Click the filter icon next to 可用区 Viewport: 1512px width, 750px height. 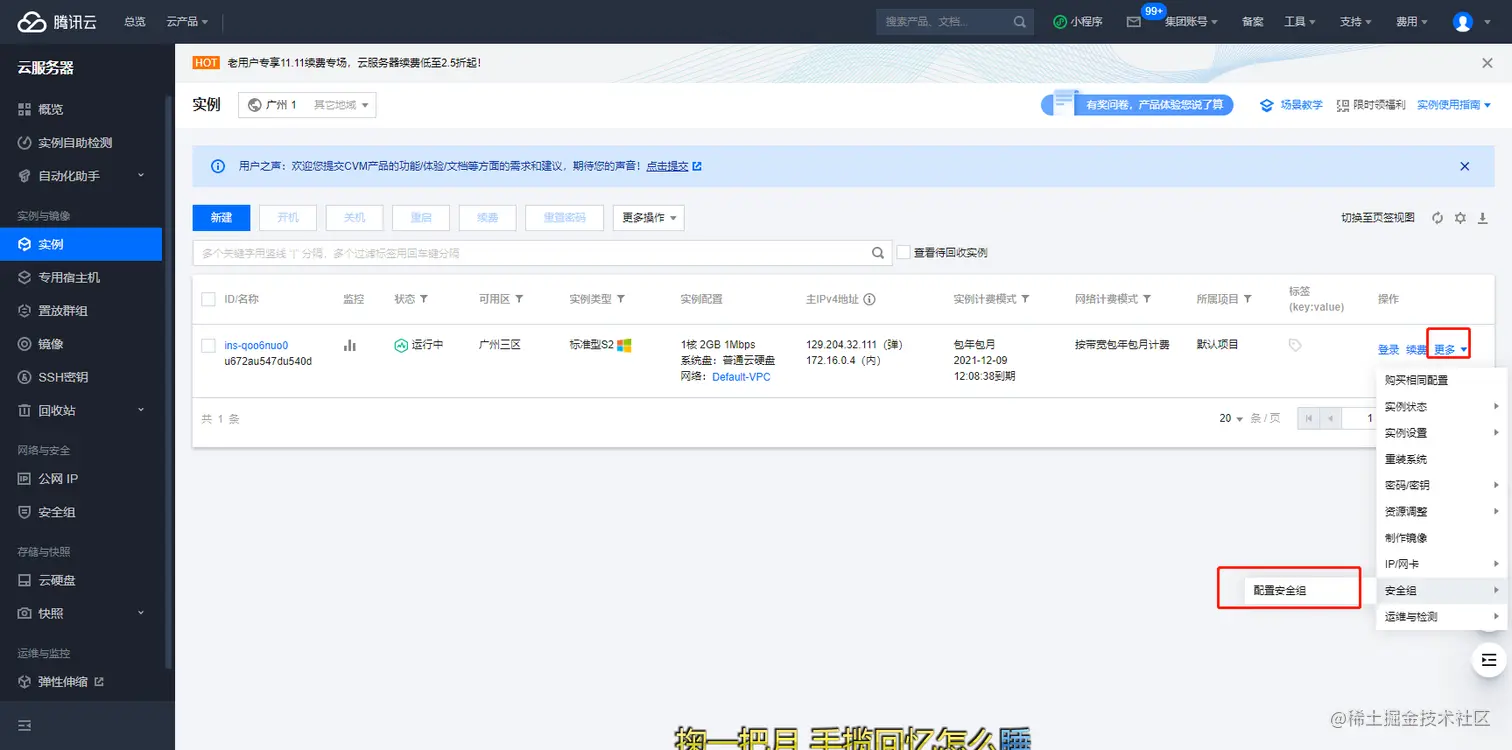coord(519,299)
